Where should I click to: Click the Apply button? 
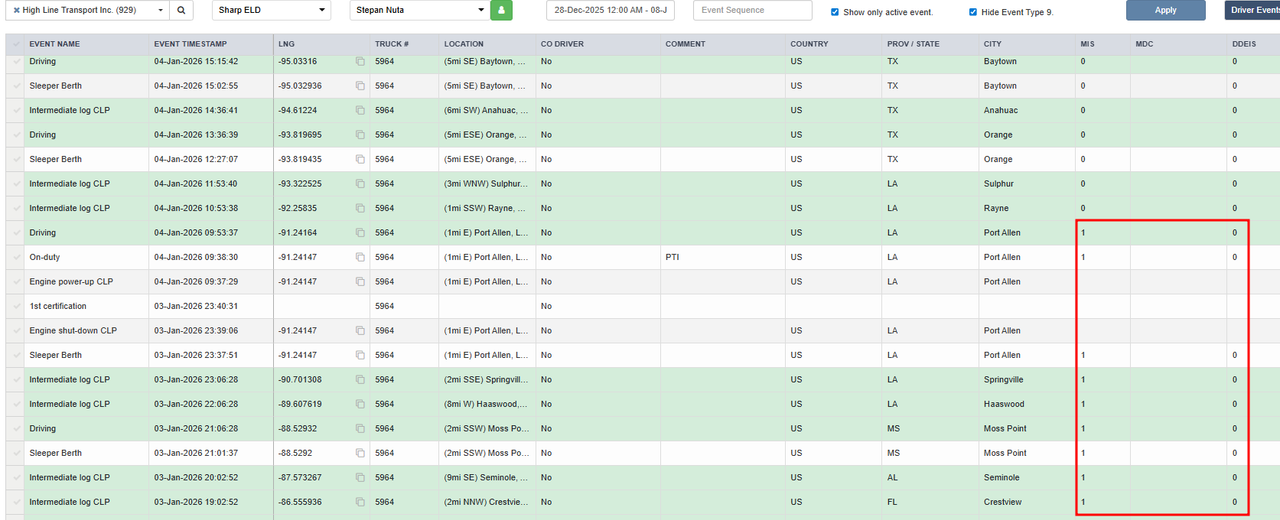click(1165, 10)
